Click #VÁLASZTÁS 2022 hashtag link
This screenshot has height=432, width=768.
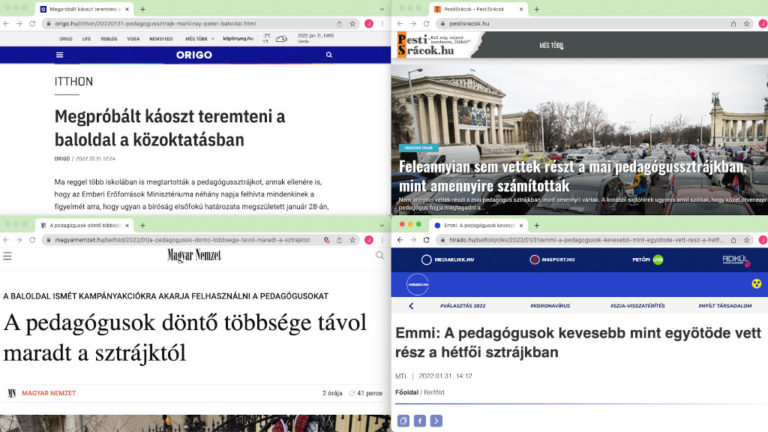pyautogui.click(x=462, y=306)
